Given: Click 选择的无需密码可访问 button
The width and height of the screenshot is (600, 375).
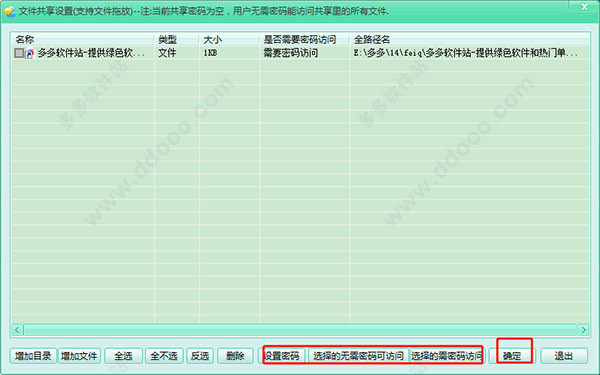Looking at the screenshot, I should click(x=359, y=356).
